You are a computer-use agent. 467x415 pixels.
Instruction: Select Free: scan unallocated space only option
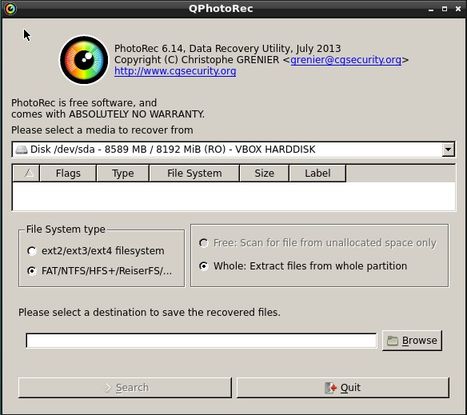[318, 243]
